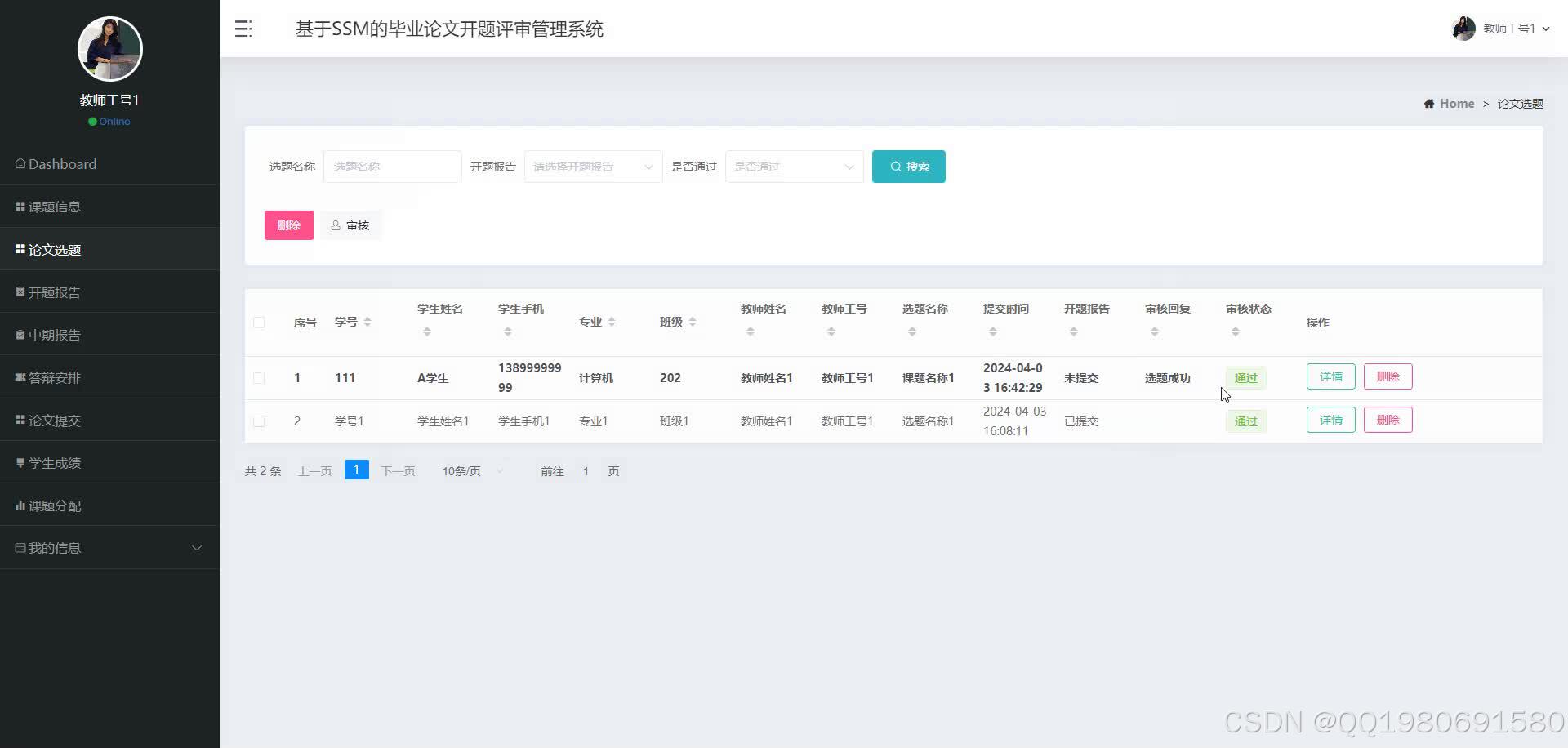1568x748 pixels.
Task: Open the 中期报告 section
Action: [54, 334]
